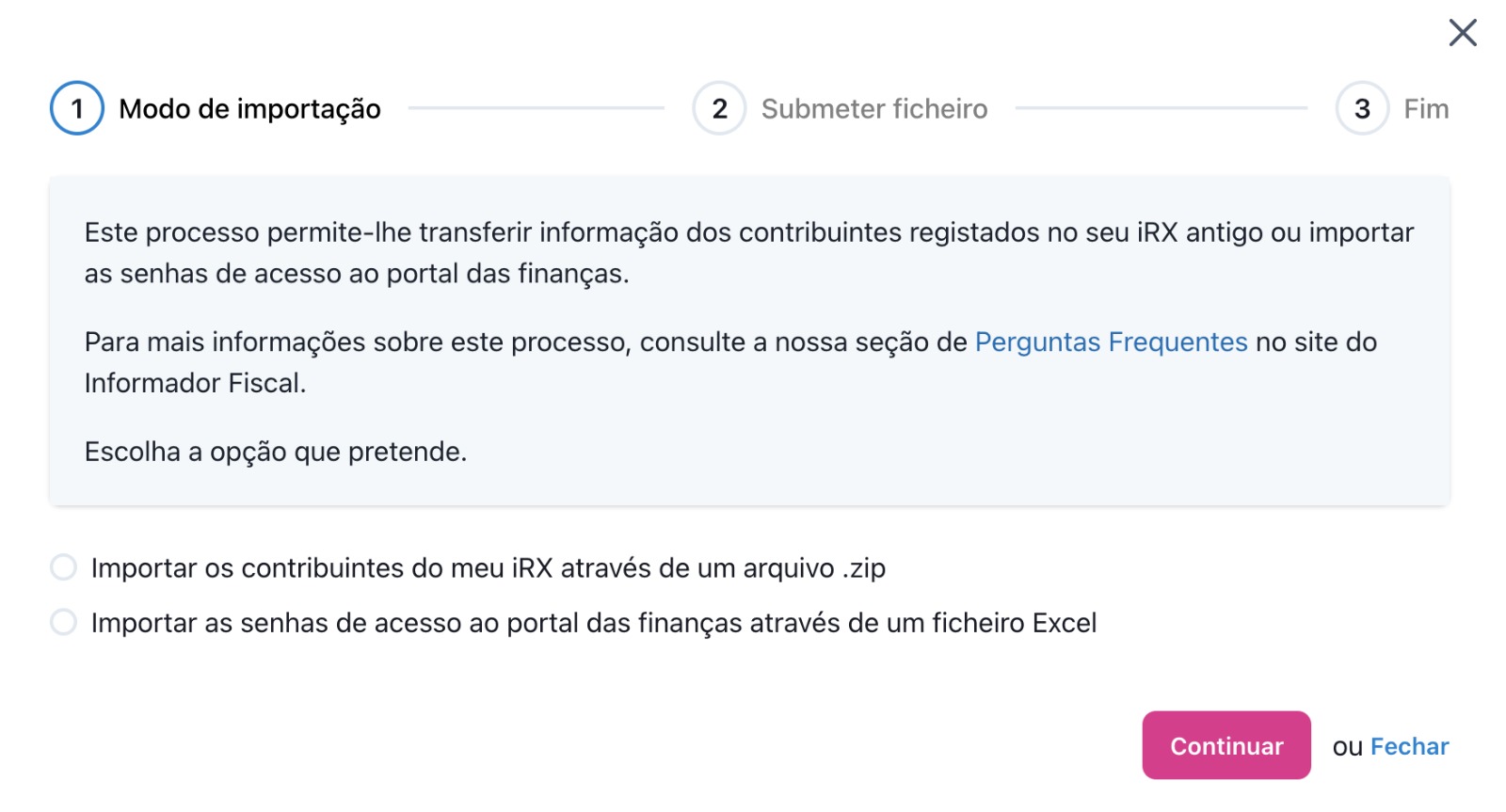Choose 'Importar as senhas de acesso' label text
Viewport: 1506px width, 812px height.
594,623
